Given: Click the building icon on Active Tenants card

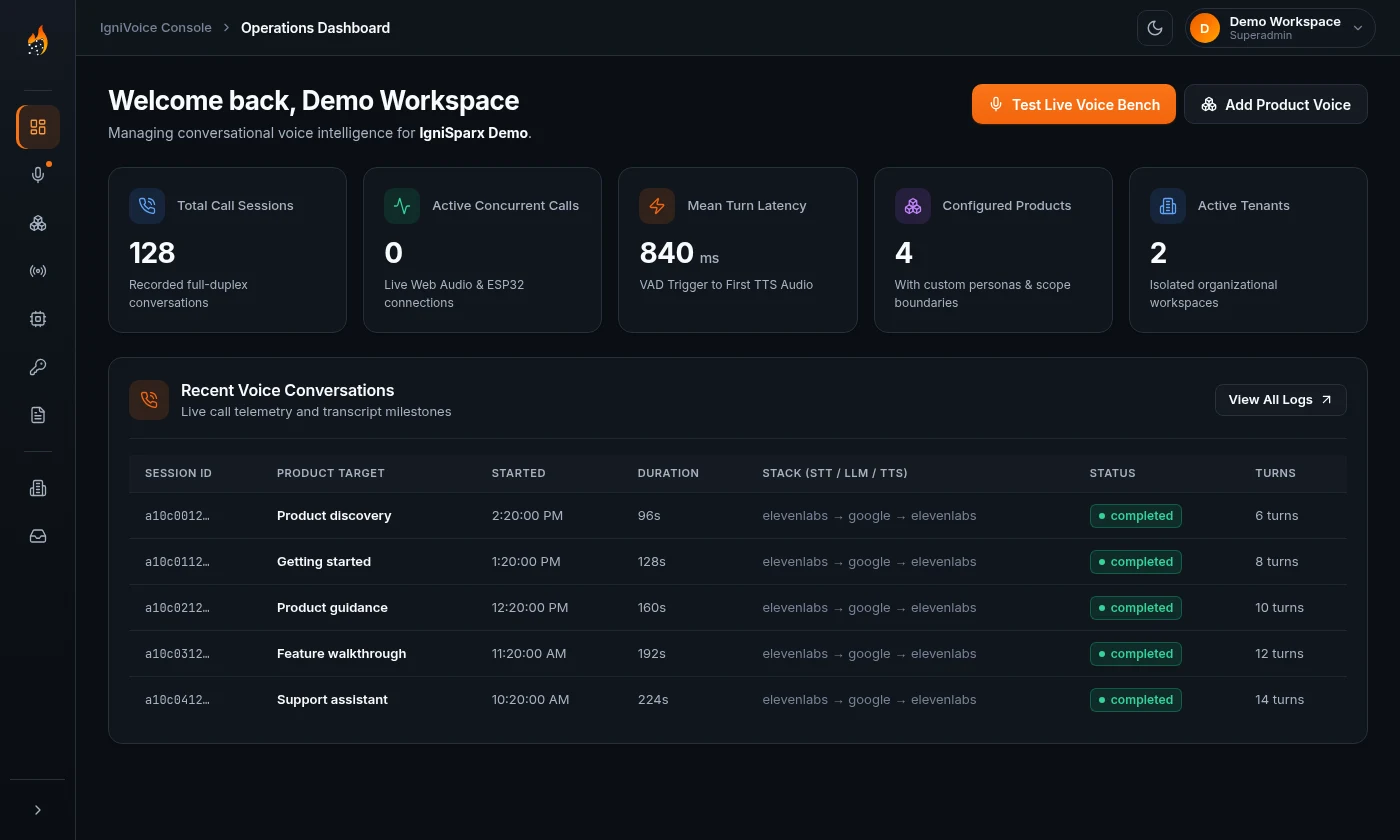Looking at the screenshot, I should 1168,206.
